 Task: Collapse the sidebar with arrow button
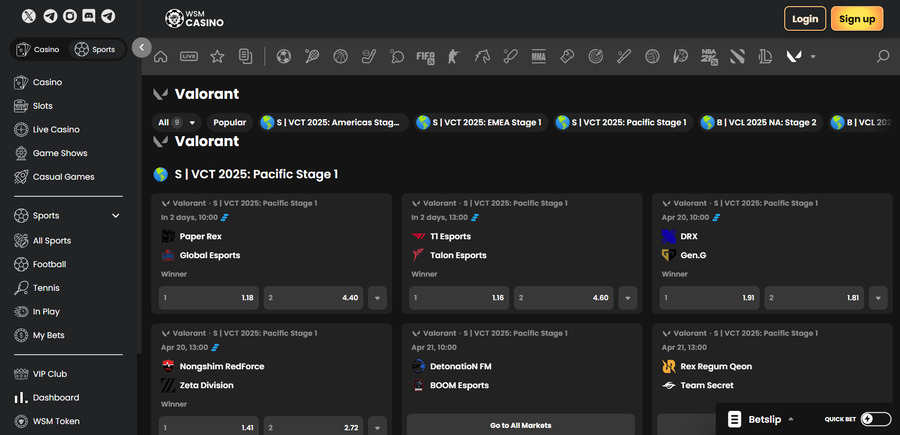point(141,48)
